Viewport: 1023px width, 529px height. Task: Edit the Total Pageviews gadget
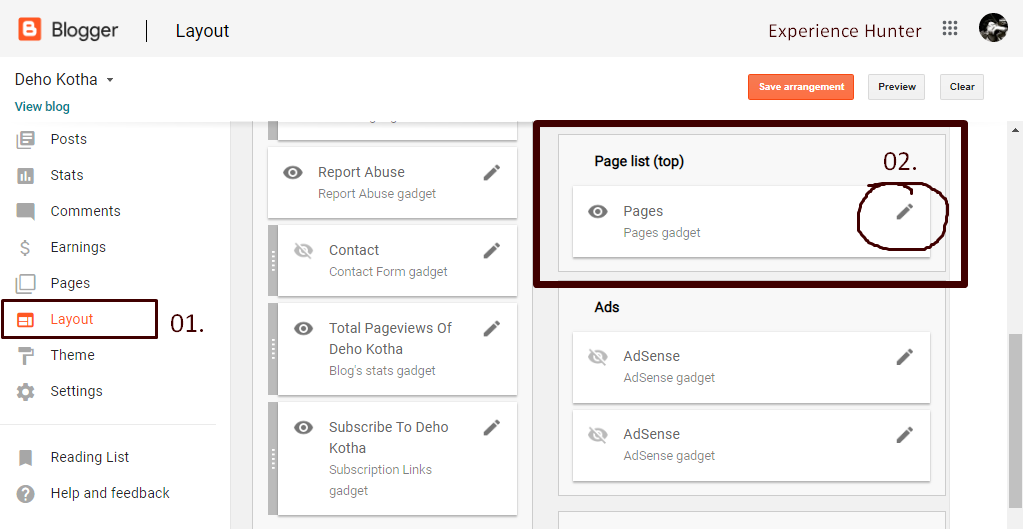[491, 328]
